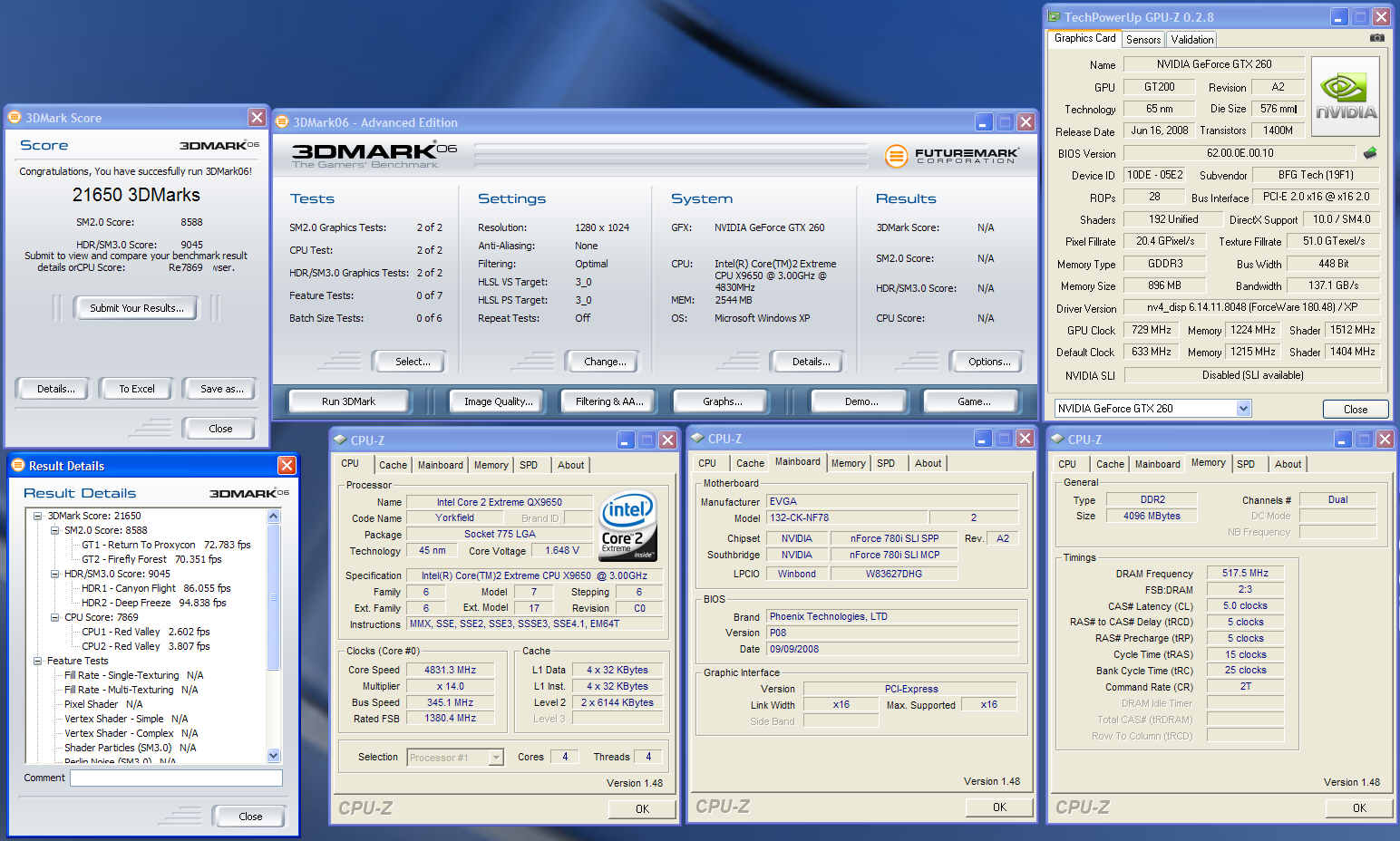Click the 3DMark Score title bar icon
The width and height of the screenshot is (1400, 841).
(15, 117)
